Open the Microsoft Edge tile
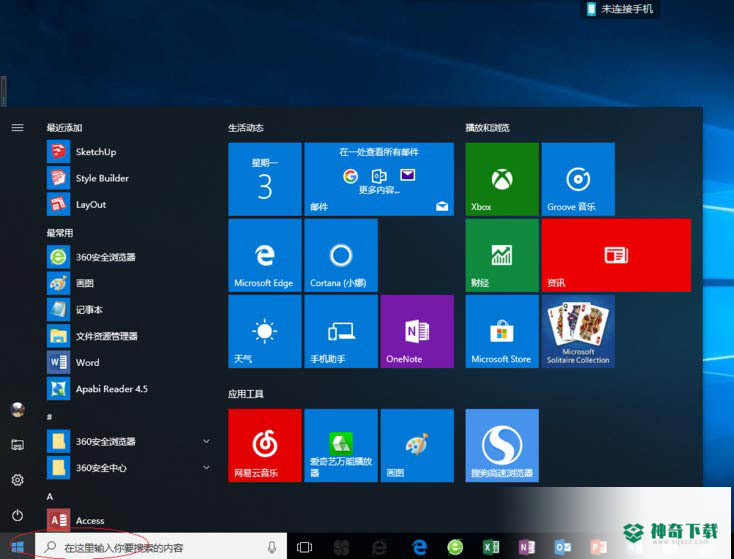 [x=265, y=256]
